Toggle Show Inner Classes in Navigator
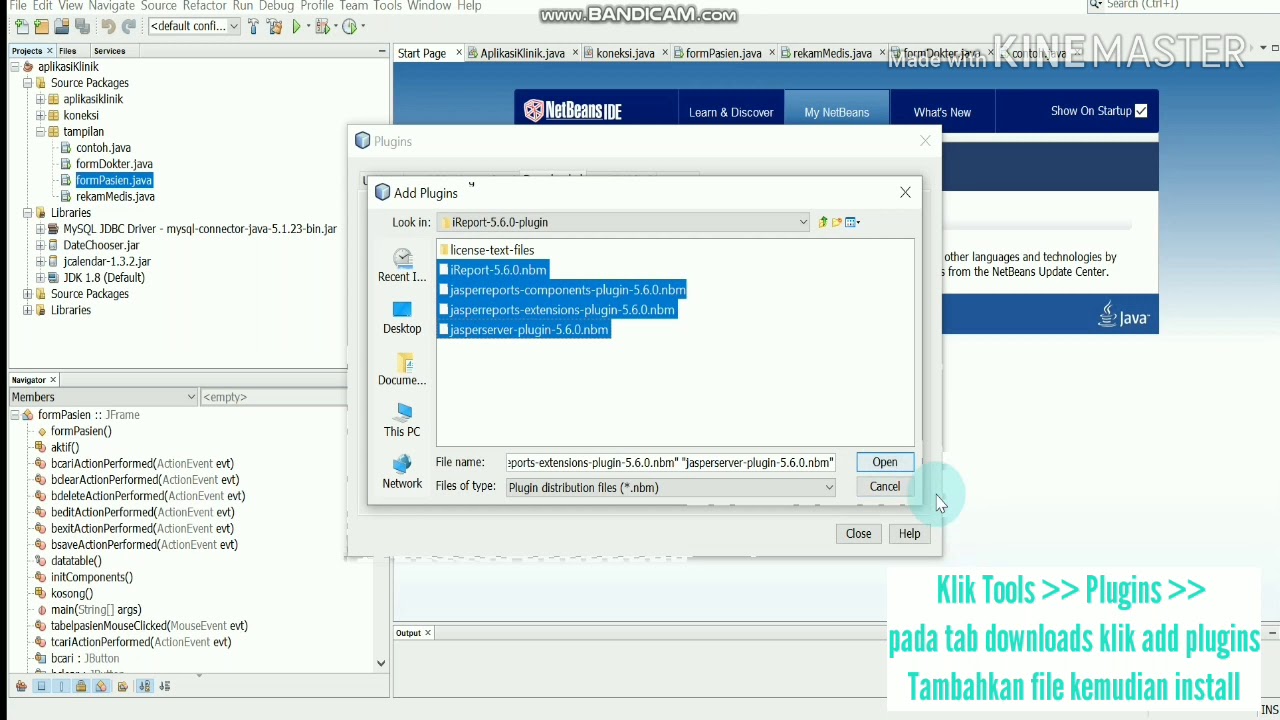The image size is (1280, 720). [101, 686]
